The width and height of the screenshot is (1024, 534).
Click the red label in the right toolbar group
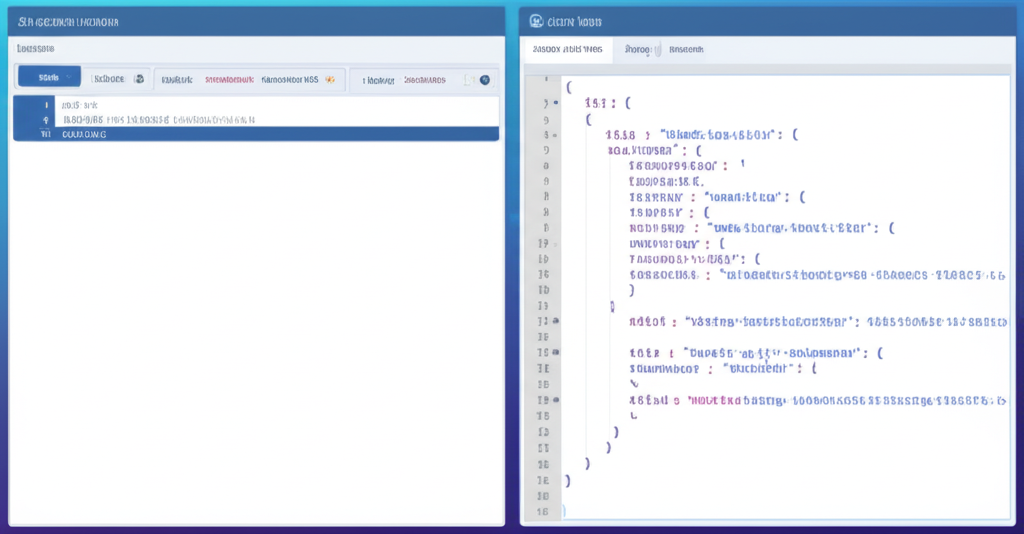(x=425, y=79)
